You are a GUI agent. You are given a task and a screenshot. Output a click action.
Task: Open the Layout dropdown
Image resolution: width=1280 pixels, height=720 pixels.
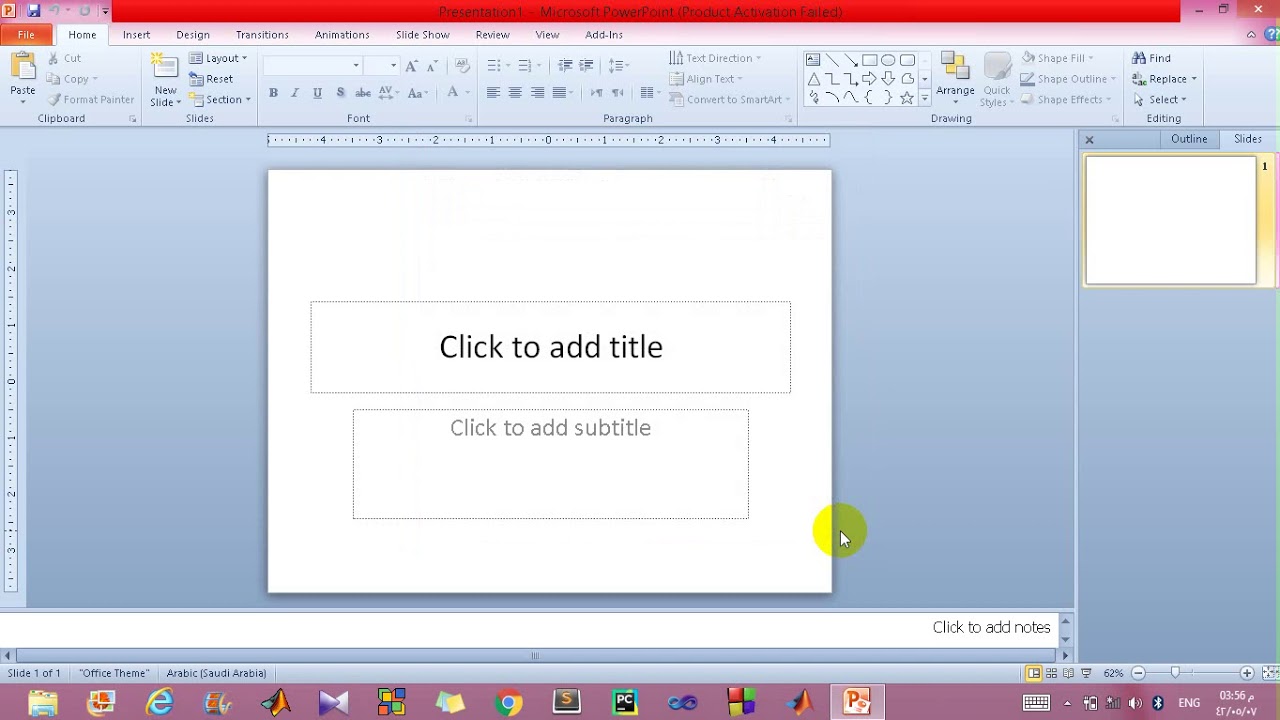pos(218,58)
